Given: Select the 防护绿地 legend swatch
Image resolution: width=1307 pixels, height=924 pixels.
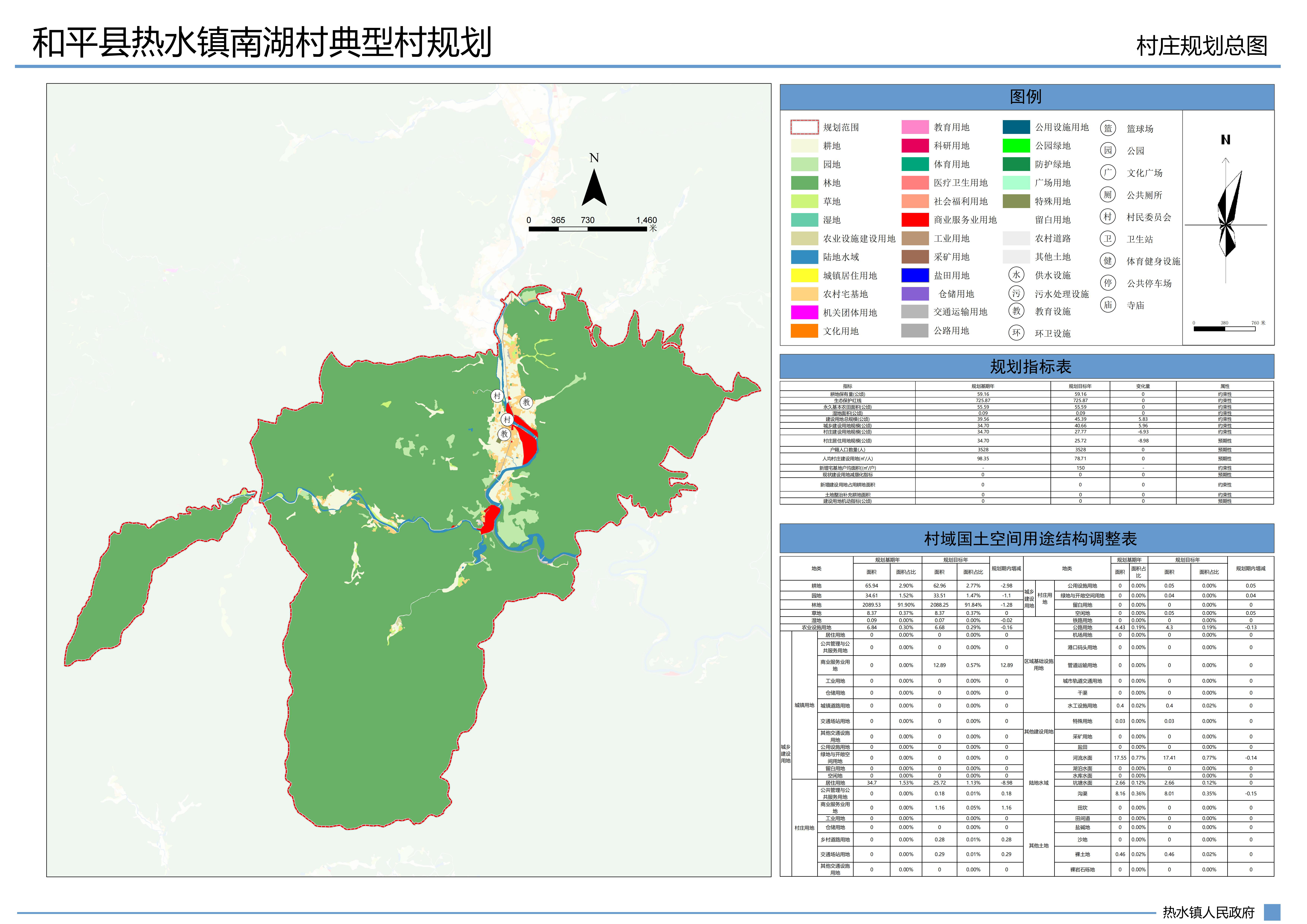Looking at the screenshot, I should (1016, 164).
